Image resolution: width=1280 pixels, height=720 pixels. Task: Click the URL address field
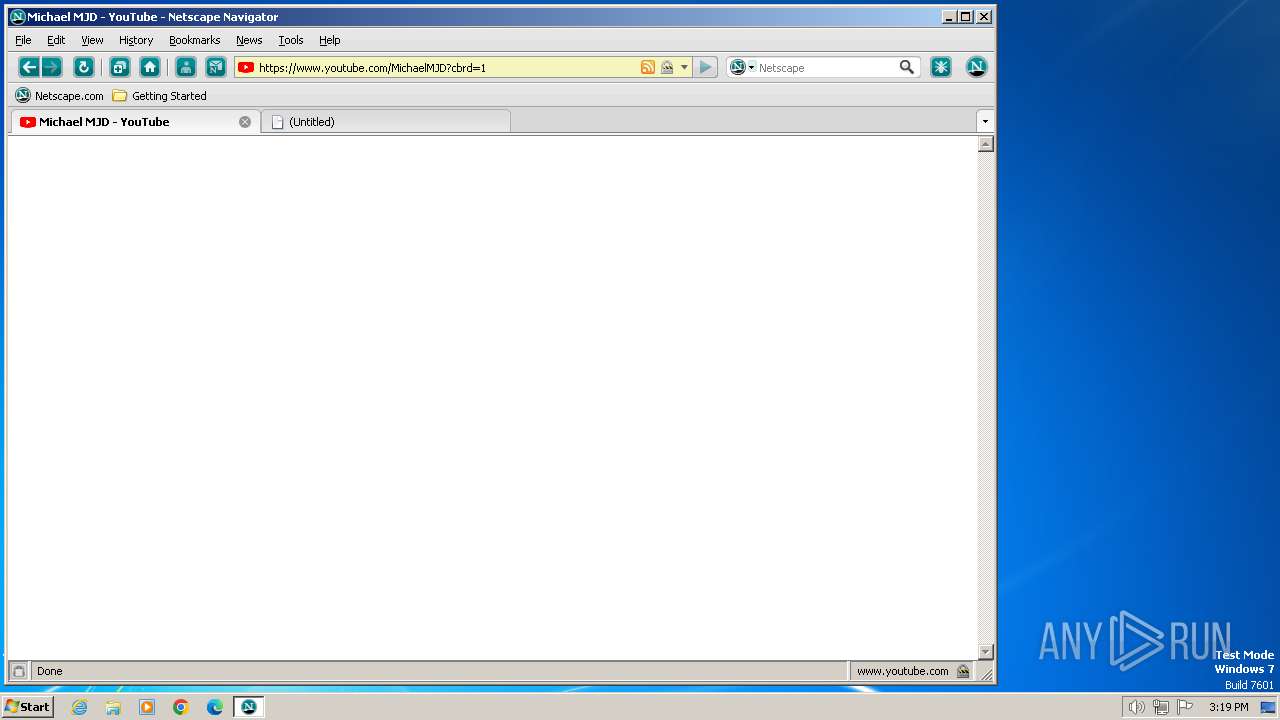point(448,67)
